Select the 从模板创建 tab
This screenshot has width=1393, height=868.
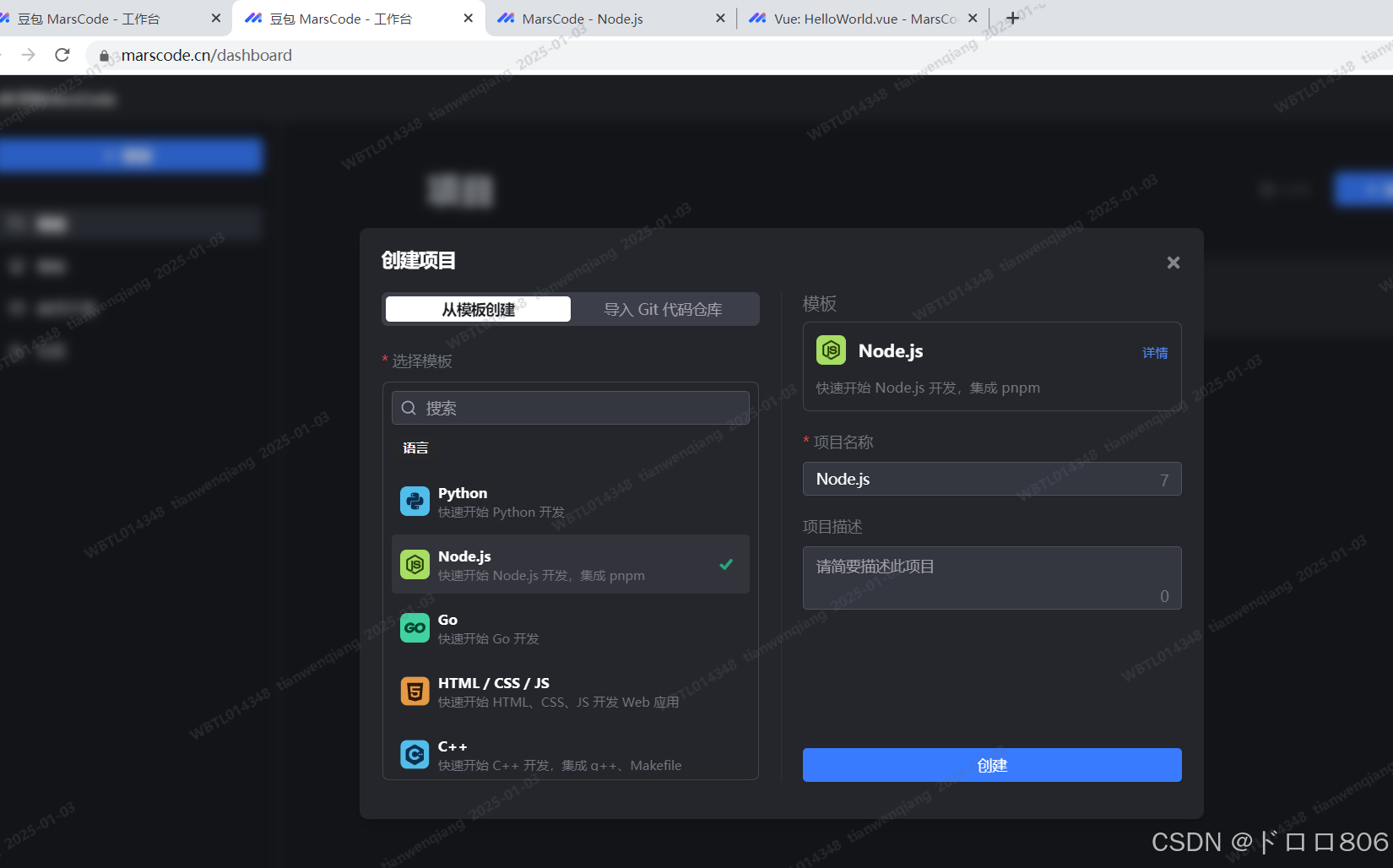pyautogui.click(x=478, y=309)
